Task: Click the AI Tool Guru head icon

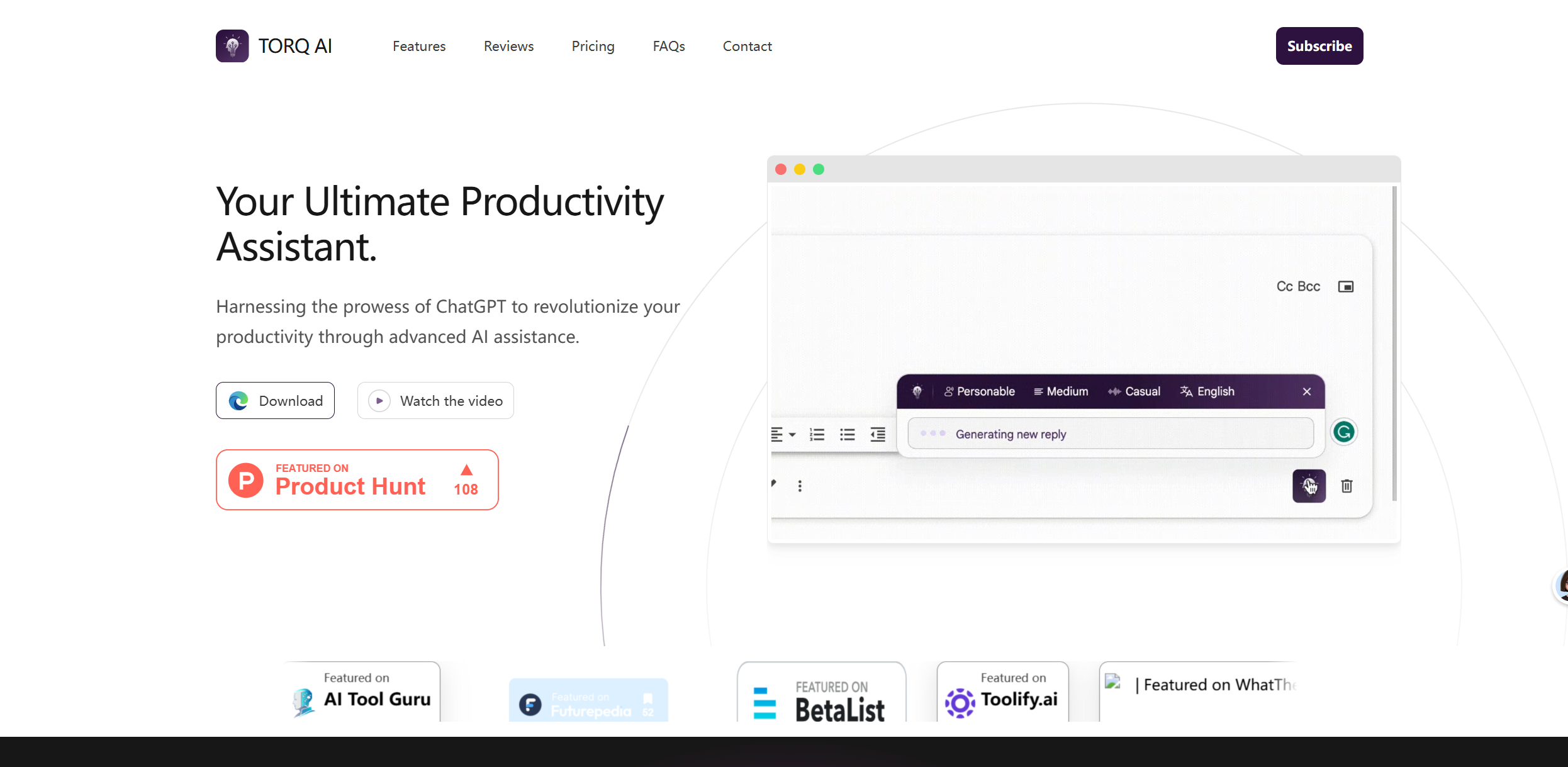Action: [304, 702]
